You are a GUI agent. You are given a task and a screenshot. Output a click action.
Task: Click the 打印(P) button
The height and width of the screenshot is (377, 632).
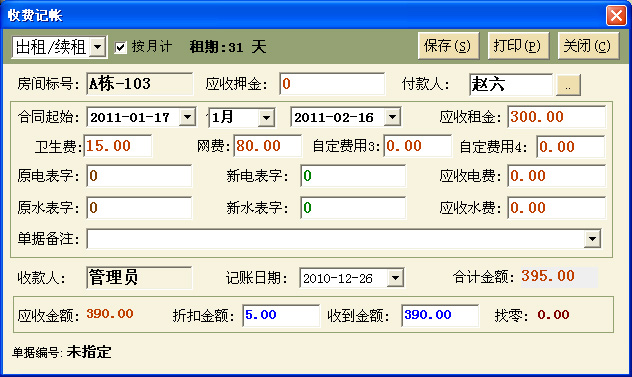(x=518, y=46)
